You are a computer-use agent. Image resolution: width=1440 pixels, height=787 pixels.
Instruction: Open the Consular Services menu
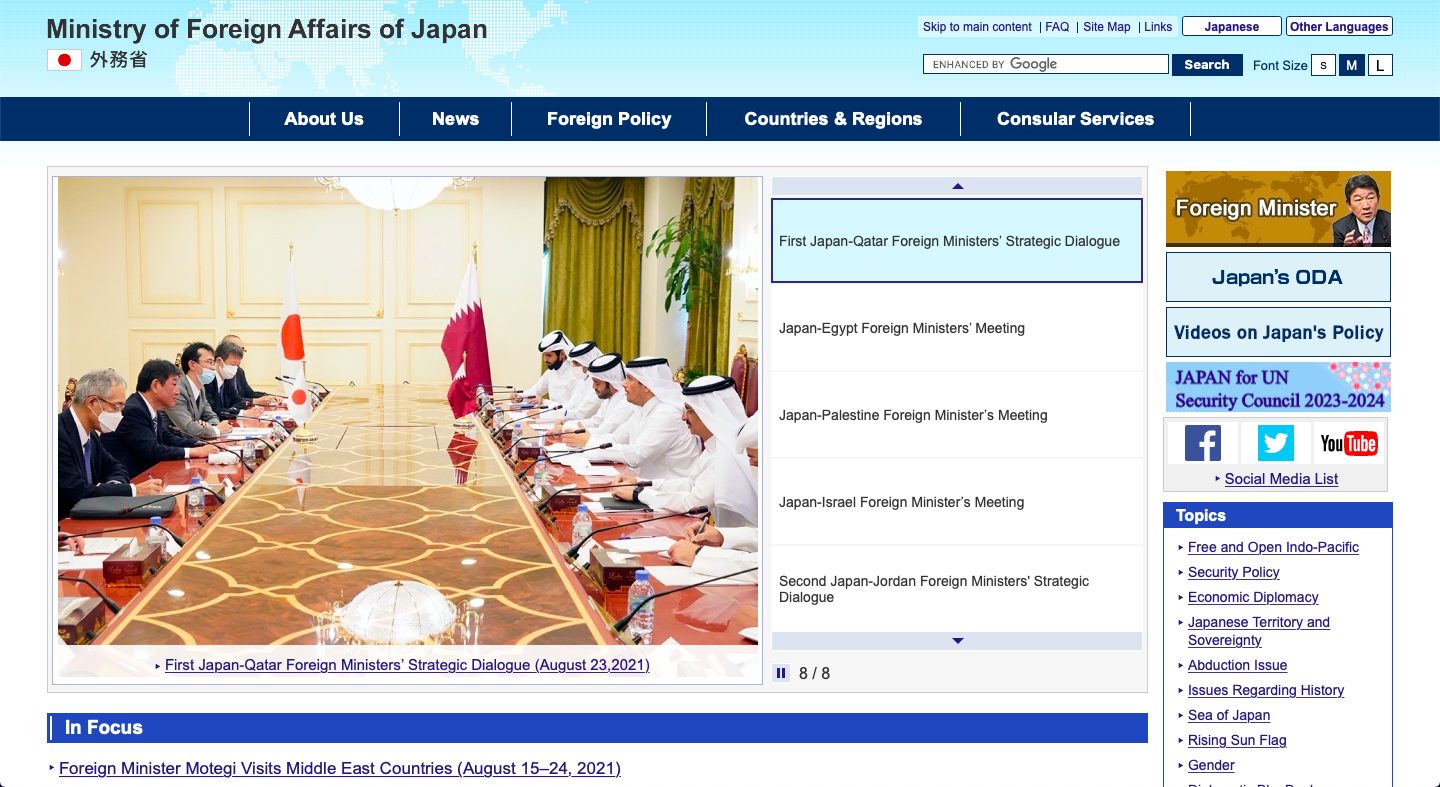(1075, 119)
